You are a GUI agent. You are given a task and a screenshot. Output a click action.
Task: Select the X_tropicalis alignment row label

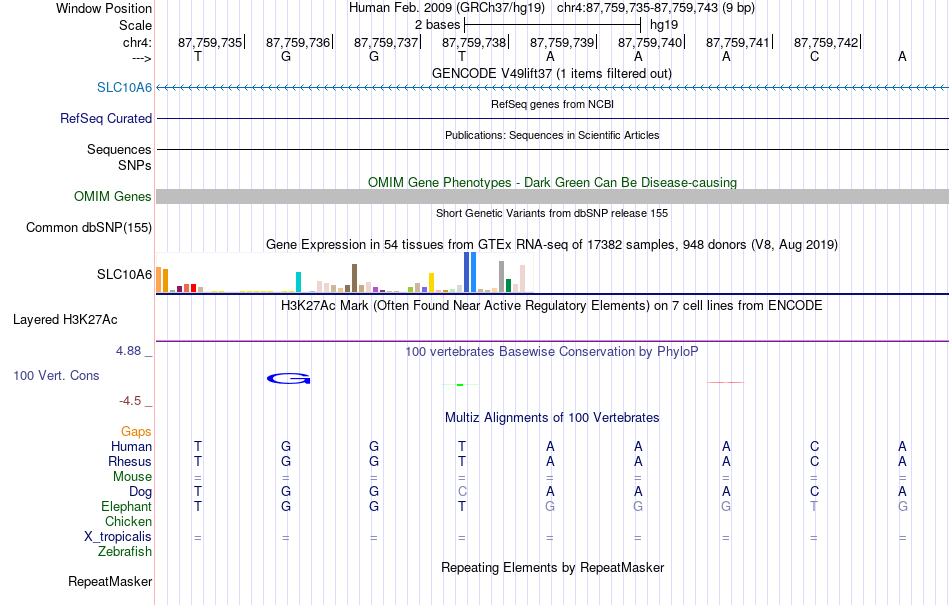(118, 537)
